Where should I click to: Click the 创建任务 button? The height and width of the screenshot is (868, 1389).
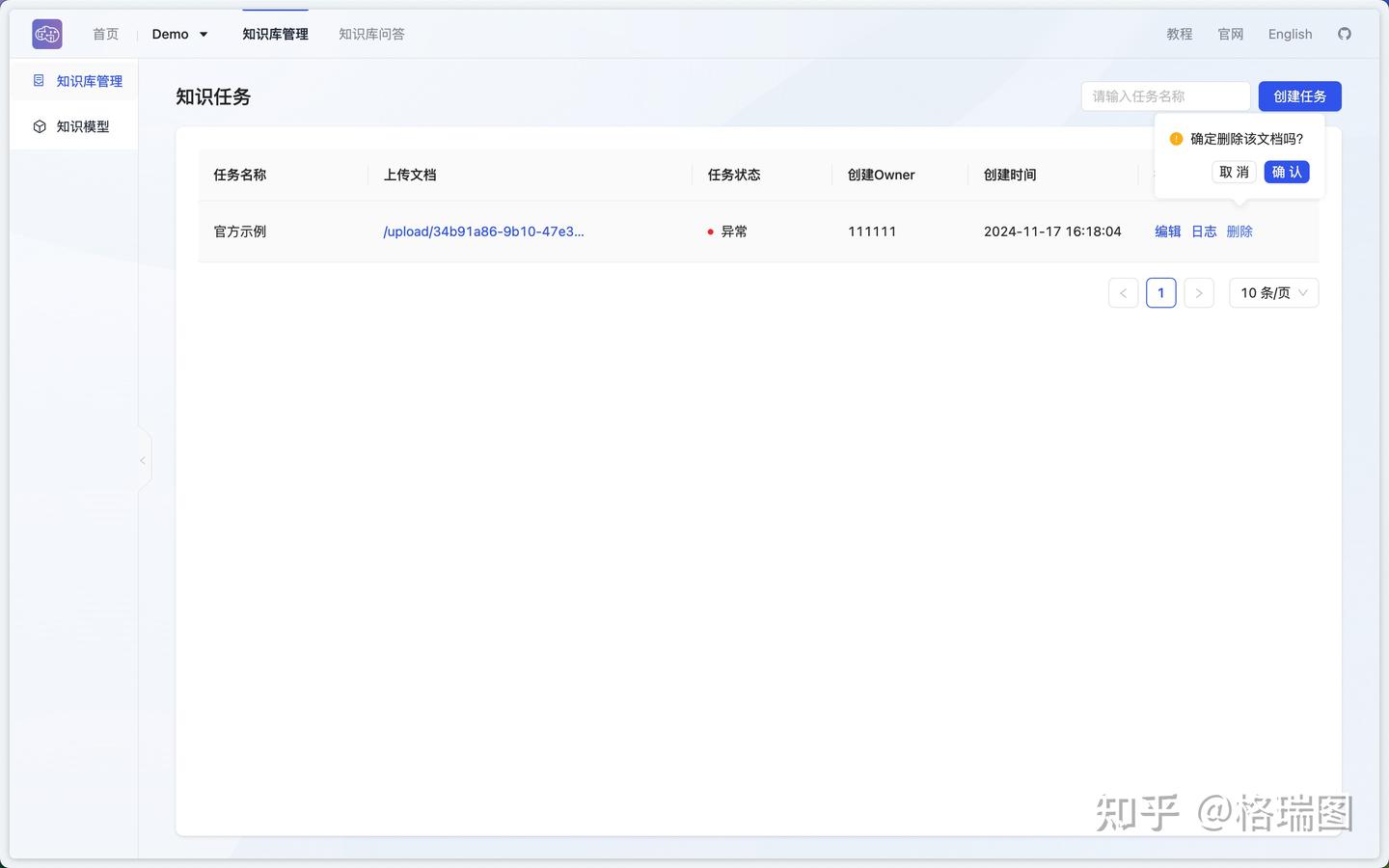(1299, 95)
